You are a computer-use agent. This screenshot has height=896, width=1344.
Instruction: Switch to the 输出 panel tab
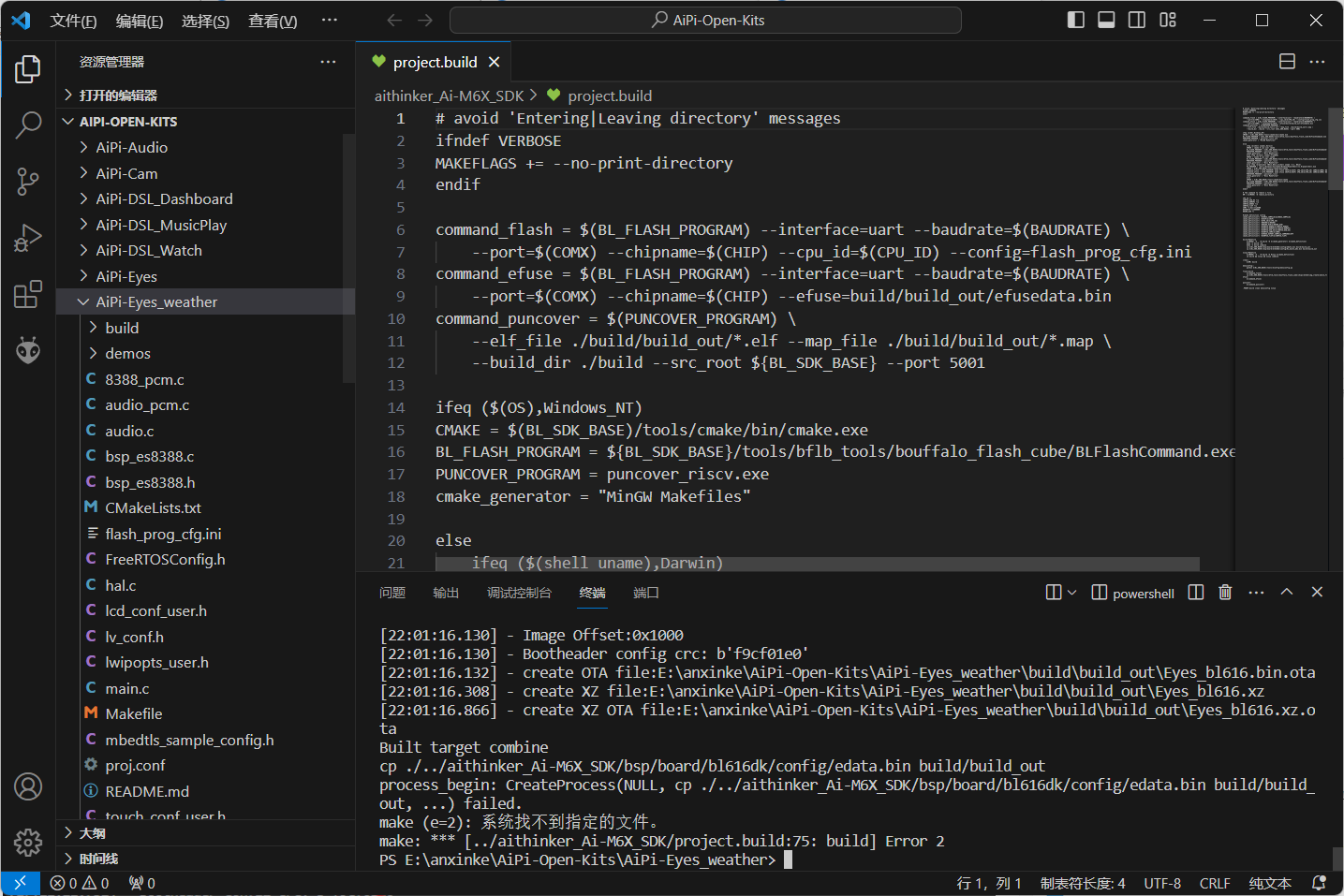[x=446, y=593]
